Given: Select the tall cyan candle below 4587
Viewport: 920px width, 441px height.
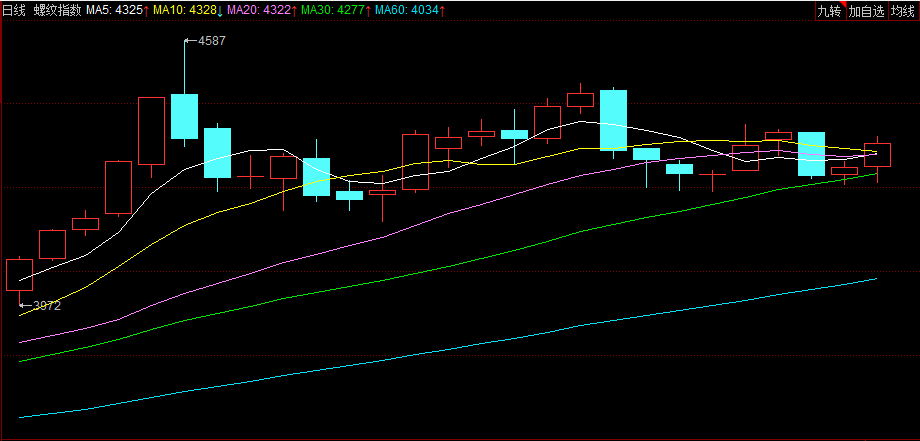Looking at the screenshot, I should [184, 116].
